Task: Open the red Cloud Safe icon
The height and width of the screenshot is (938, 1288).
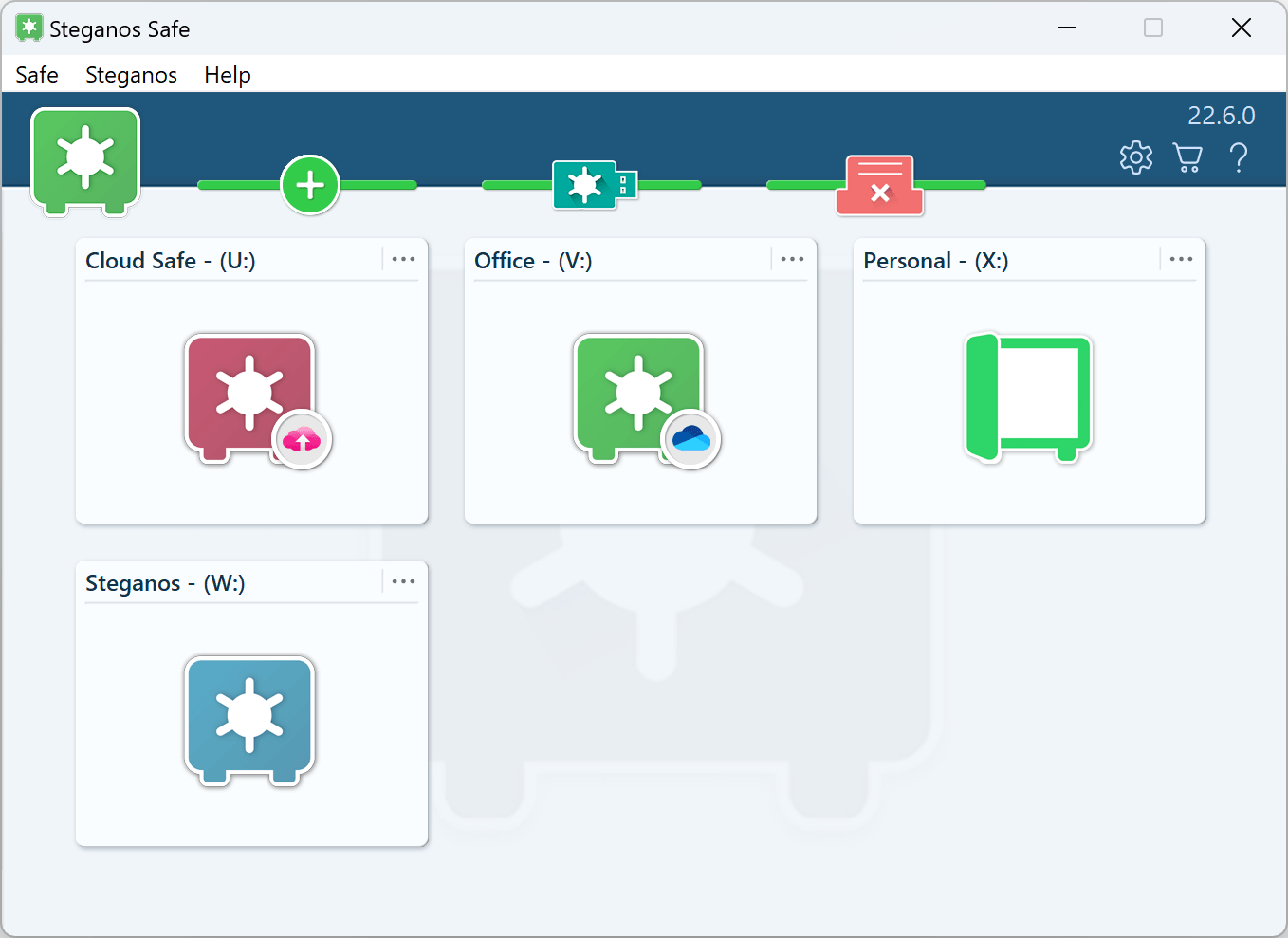Action: pyautogui.click(x=250, y=396)
